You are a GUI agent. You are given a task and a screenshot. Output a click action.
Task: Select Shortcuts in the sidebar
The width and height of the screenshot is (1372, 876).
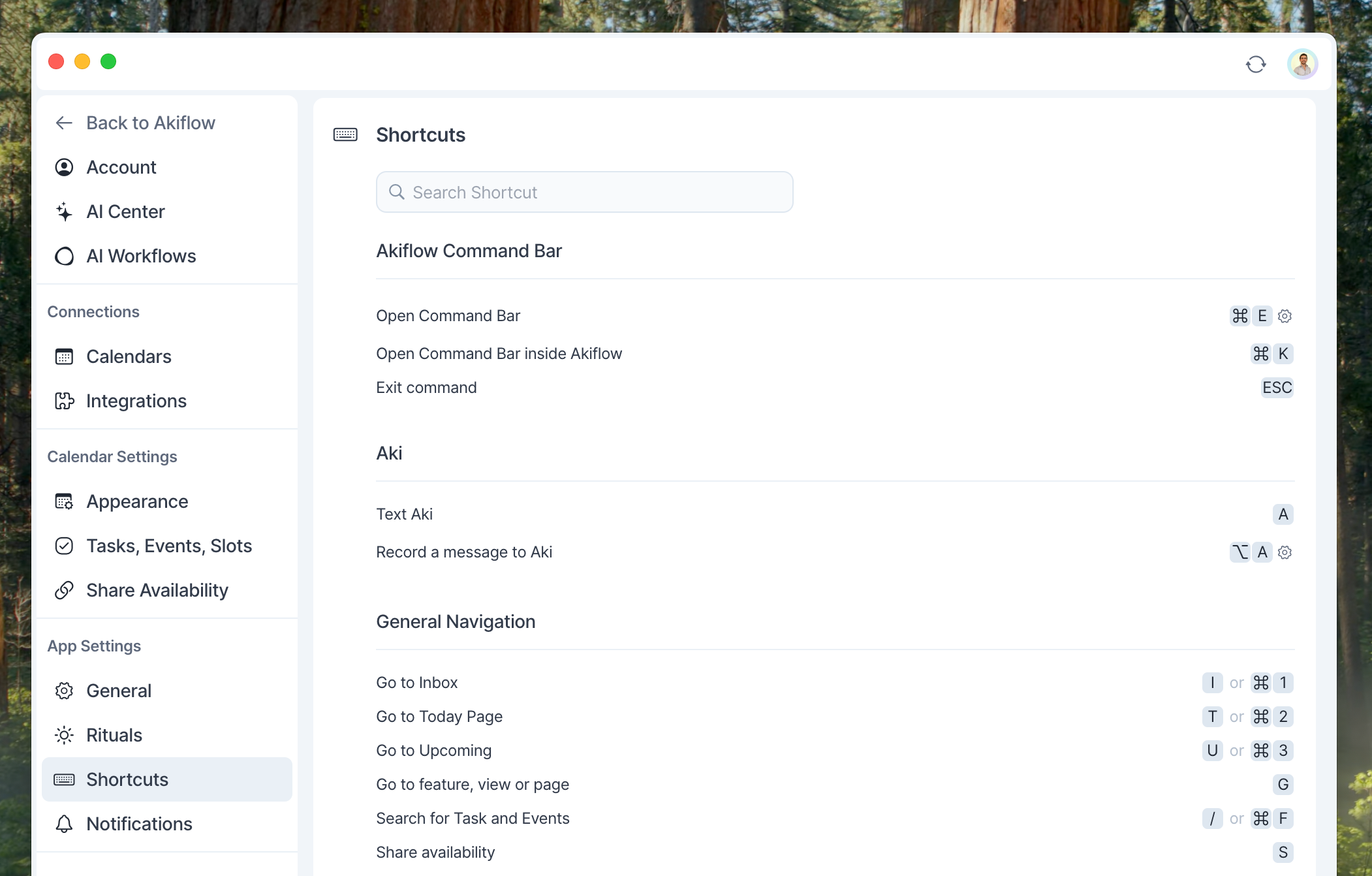127,779
